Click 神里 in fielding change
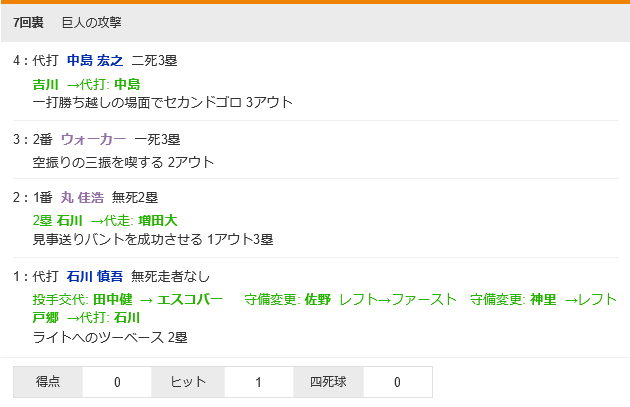Screen dimensions: 630x407 click(543, 299)
